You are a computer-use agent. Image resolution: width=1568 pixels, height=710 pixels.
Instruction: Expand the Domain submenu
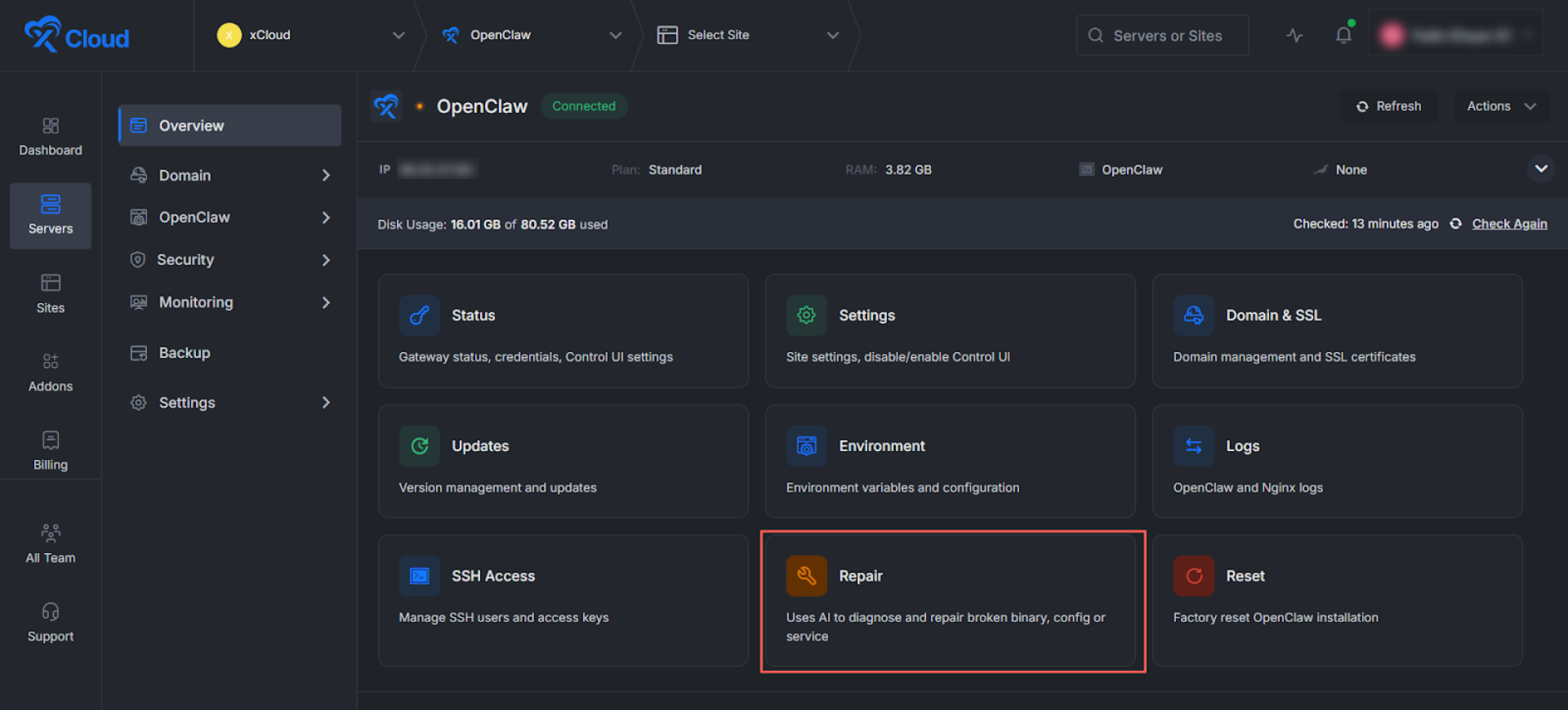(326, 176)
